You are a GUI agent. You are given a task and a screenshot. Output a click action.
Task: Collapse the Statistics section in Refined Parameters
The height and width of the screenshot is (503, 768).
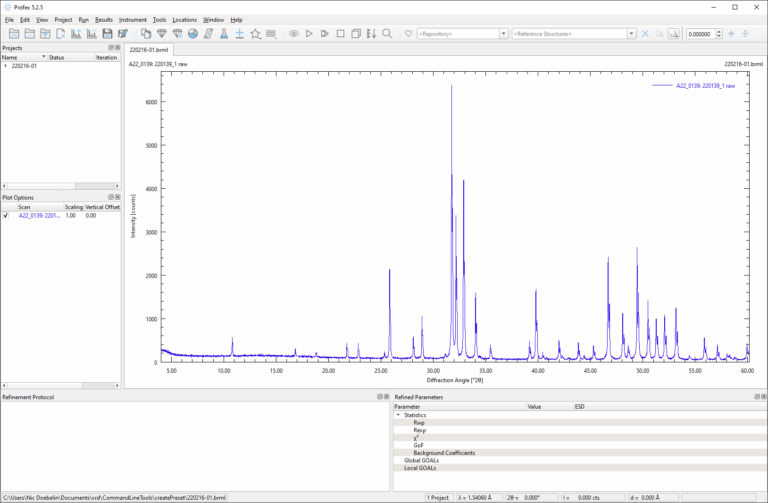click(x=398, y=415)
